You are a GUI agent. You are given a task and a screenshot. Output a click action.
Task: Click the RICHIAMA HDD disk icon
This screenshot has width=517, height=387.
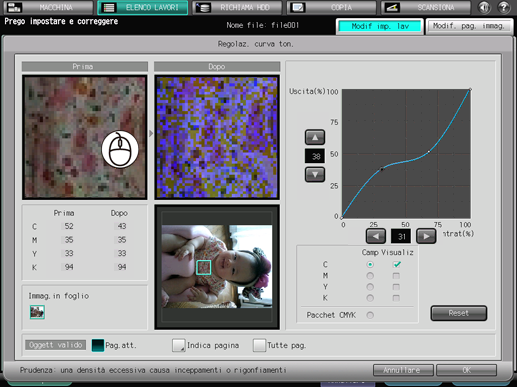click(x=203, y=8)
